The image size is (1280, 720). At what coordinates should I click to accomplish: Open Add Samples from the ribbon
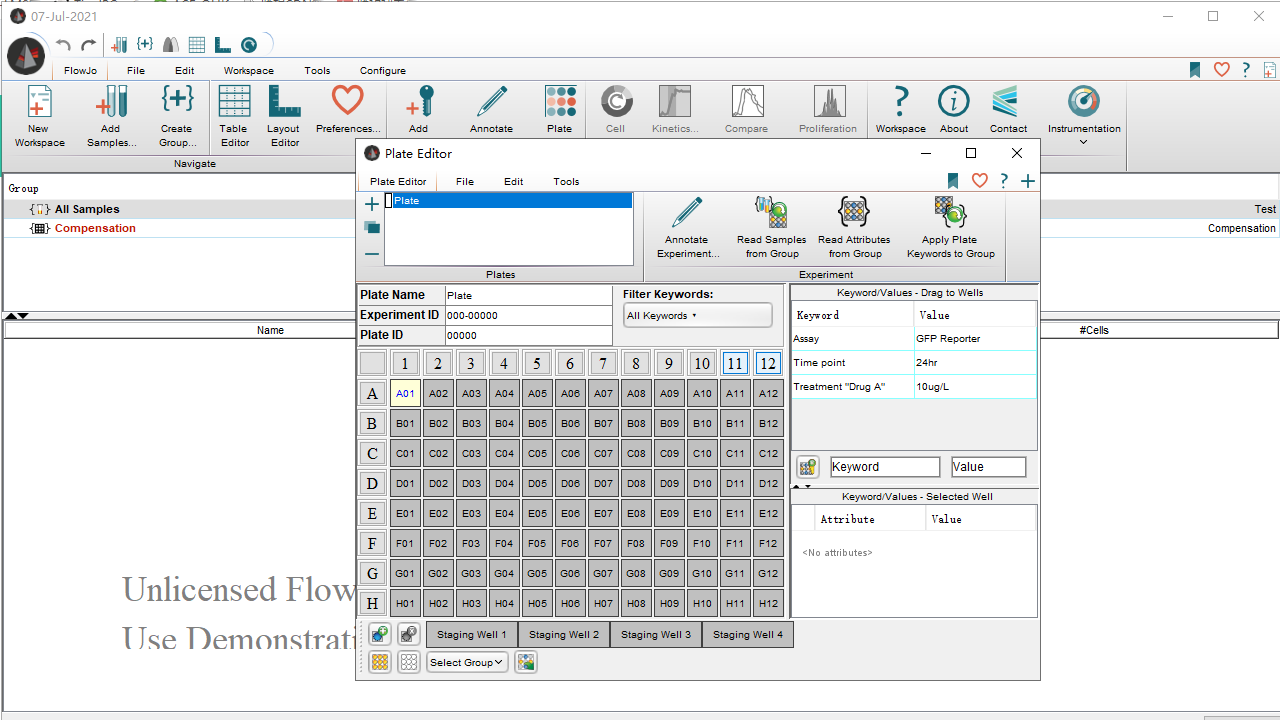pos(111,104)
